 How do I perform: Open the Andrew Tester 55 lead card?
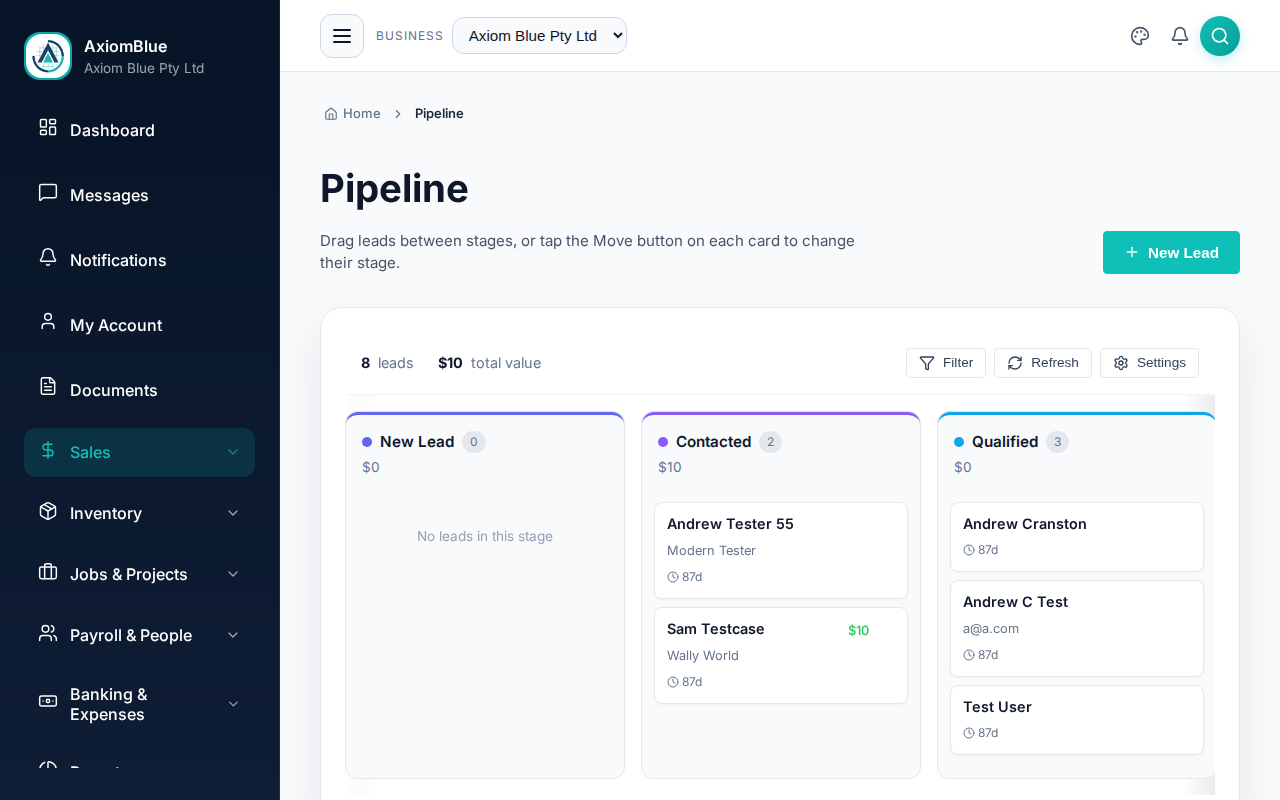pos(781,550)
